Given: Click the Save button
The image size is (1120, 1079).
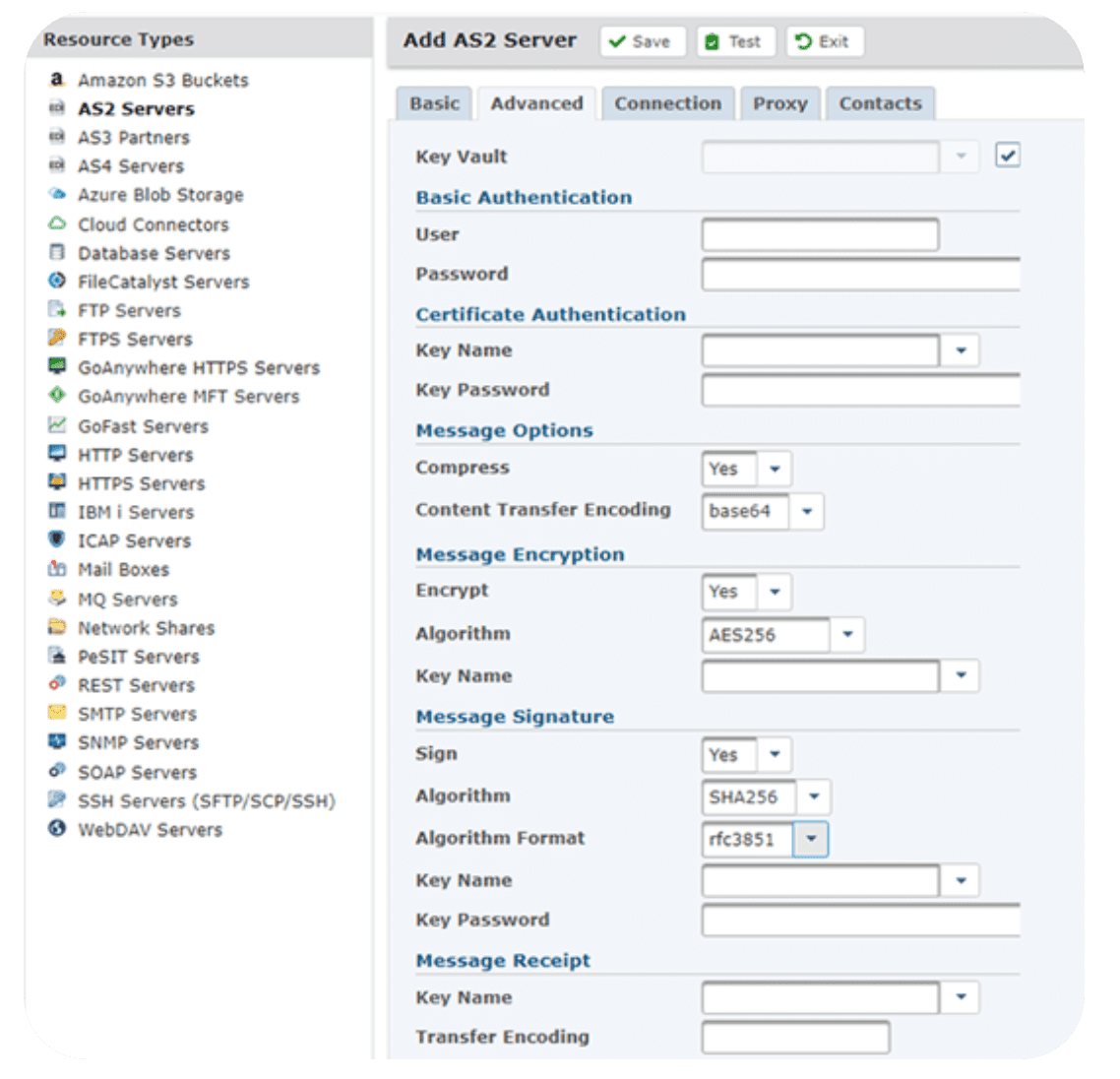Looking at the screenshot, I should point(642,41).
